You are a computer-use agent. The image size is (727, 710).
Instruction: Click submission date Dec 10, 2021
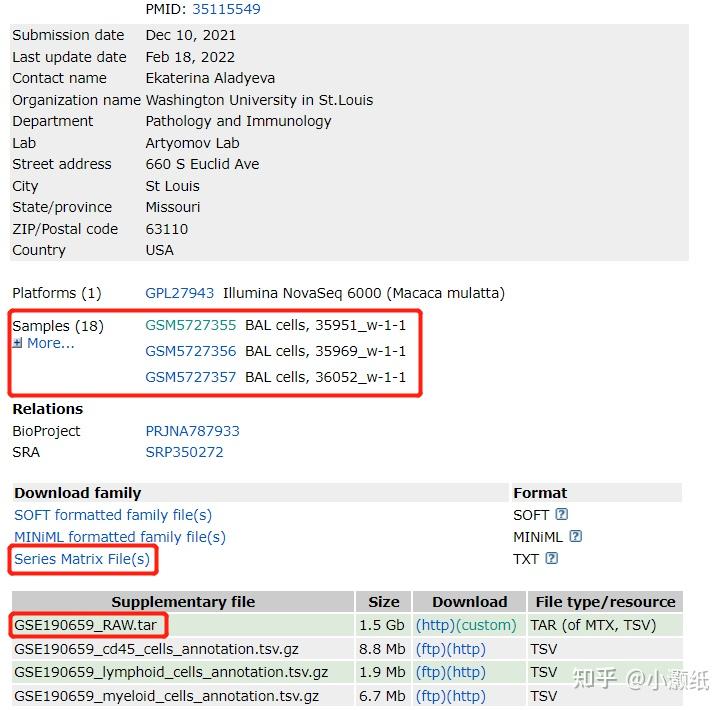[x=191, y=35]
